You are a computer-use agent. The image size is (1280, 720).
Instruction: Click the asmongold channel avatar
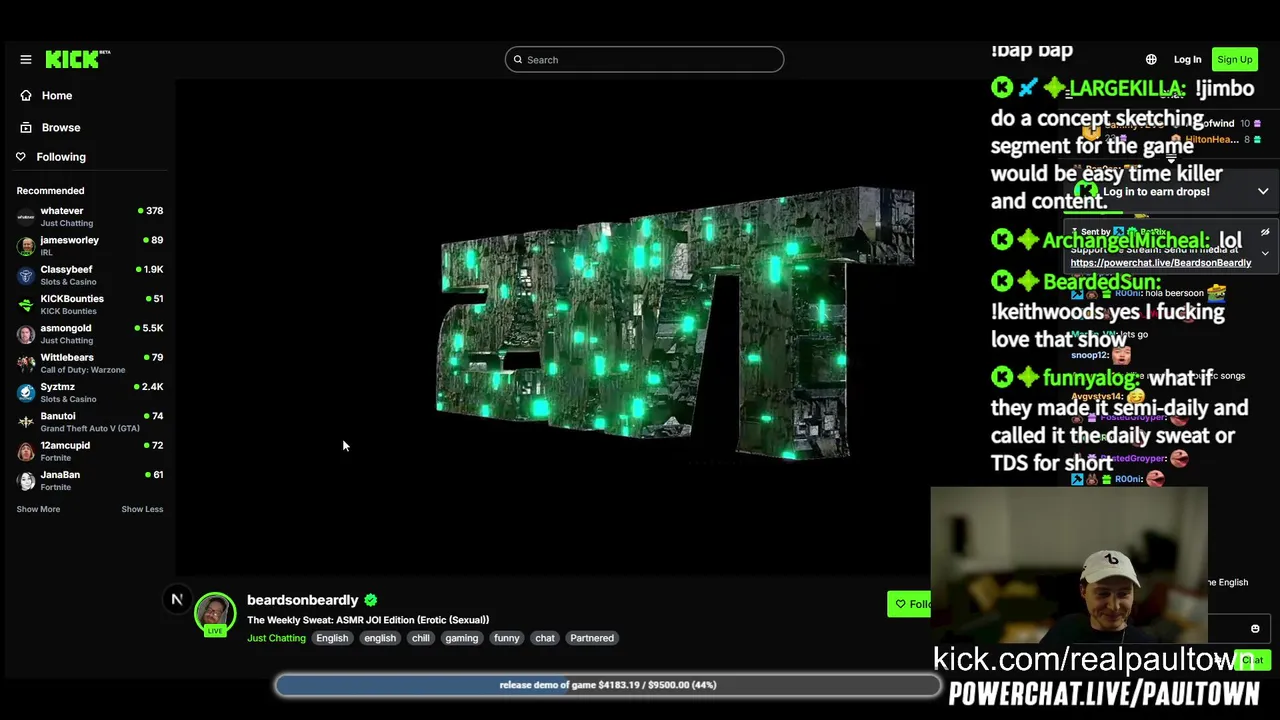click(26, 334)
